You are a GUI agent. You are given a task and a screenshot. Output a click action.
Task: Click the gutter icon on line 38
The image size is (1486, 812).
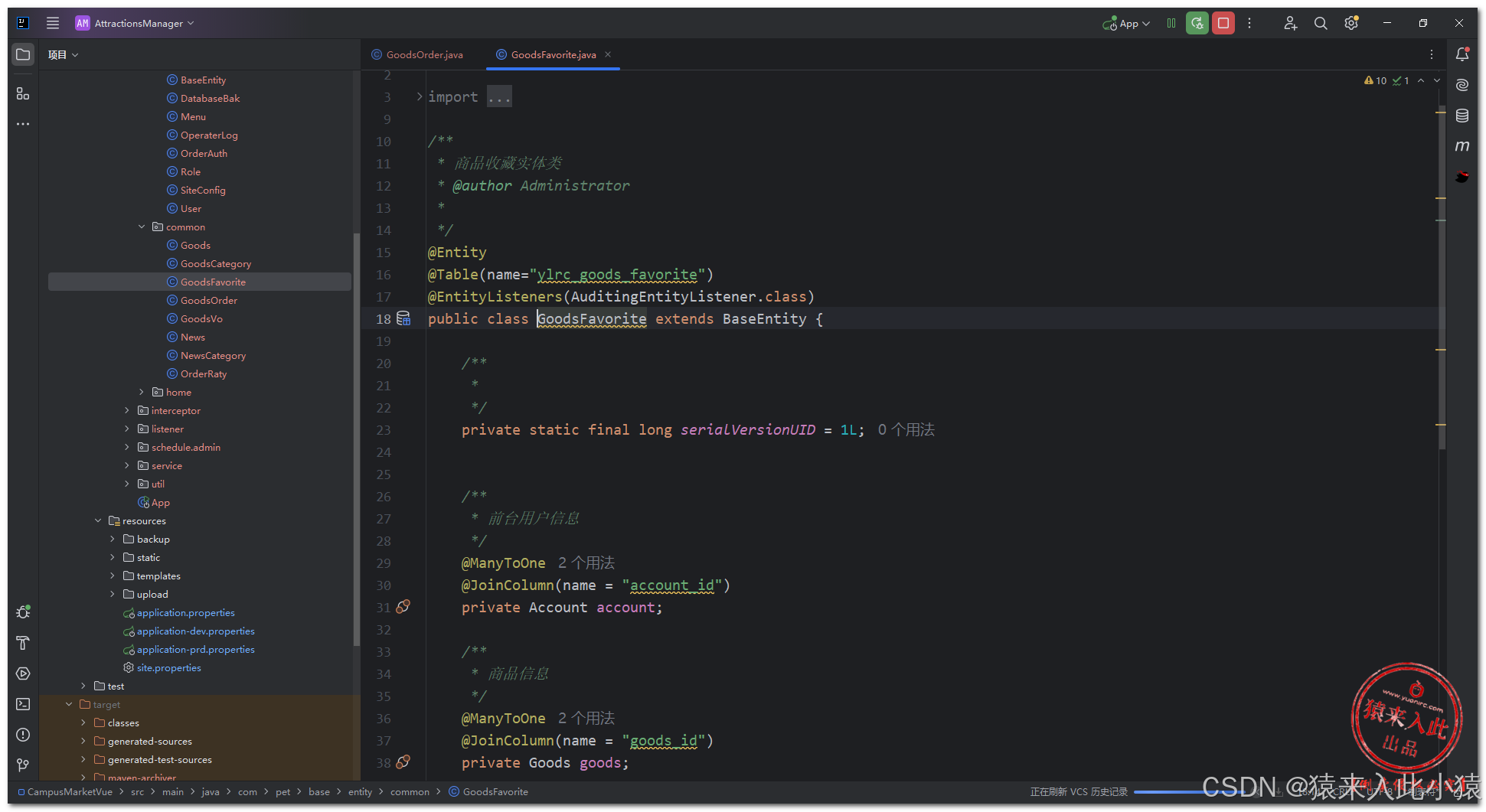403,762
